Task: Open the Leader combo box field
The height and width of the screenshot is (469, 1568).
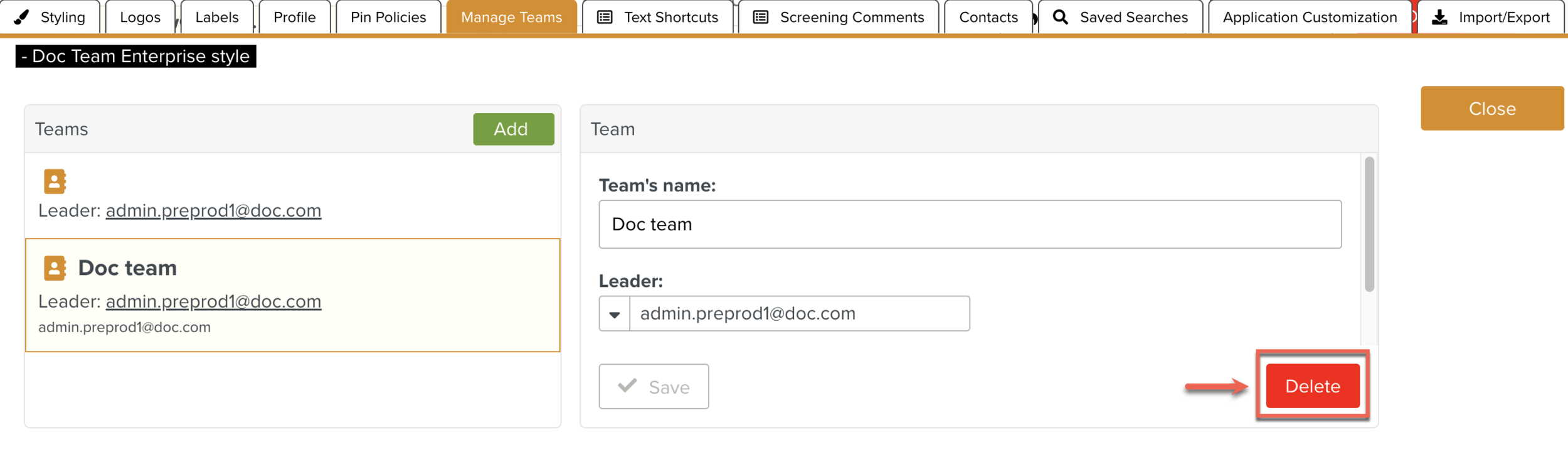Action: click(x=799, y=314)
